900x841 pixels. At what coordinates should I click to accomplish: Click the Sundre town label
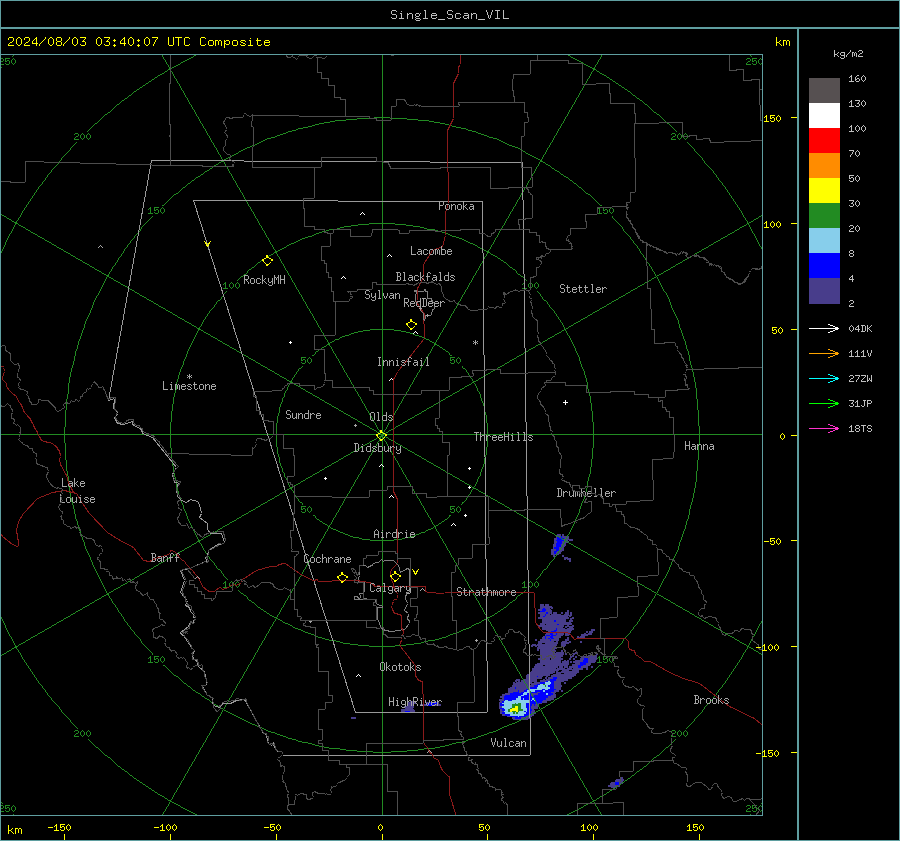[303, 415]
